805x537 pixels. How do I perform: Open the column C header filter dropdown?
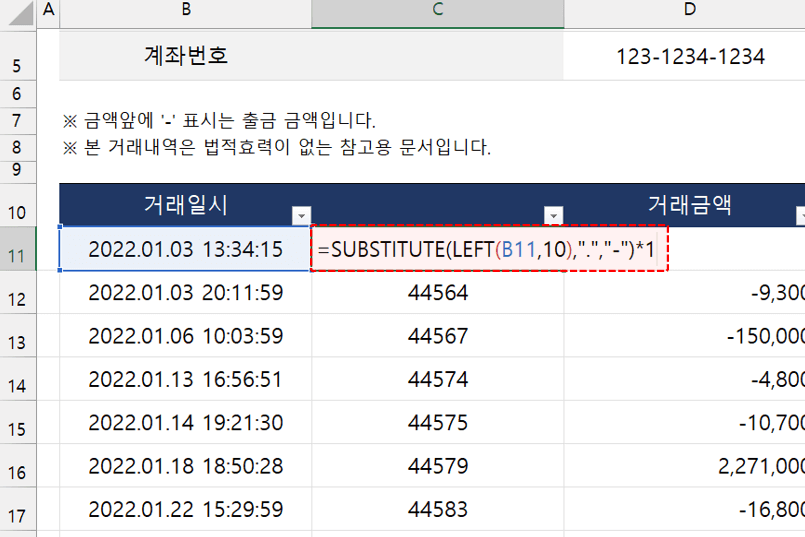[x=553, y=216]
